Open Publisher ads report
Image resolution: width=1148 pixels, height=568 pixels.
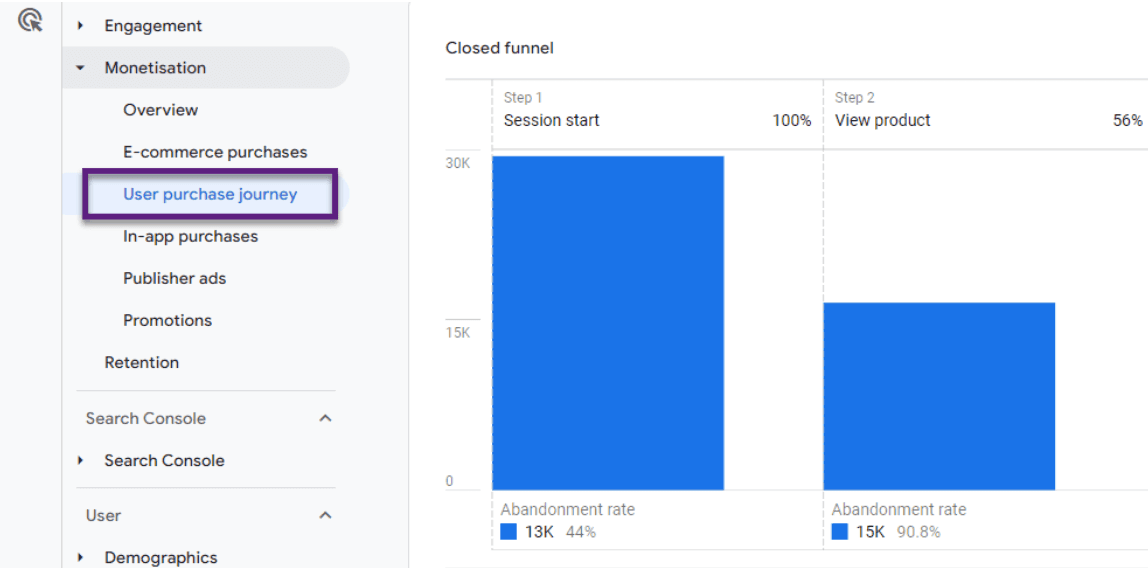(x=174, y=278)
